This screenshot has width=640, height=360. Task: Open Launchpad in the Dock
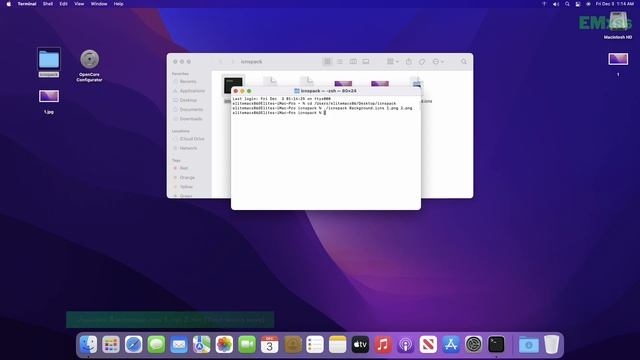pos(111,344)
